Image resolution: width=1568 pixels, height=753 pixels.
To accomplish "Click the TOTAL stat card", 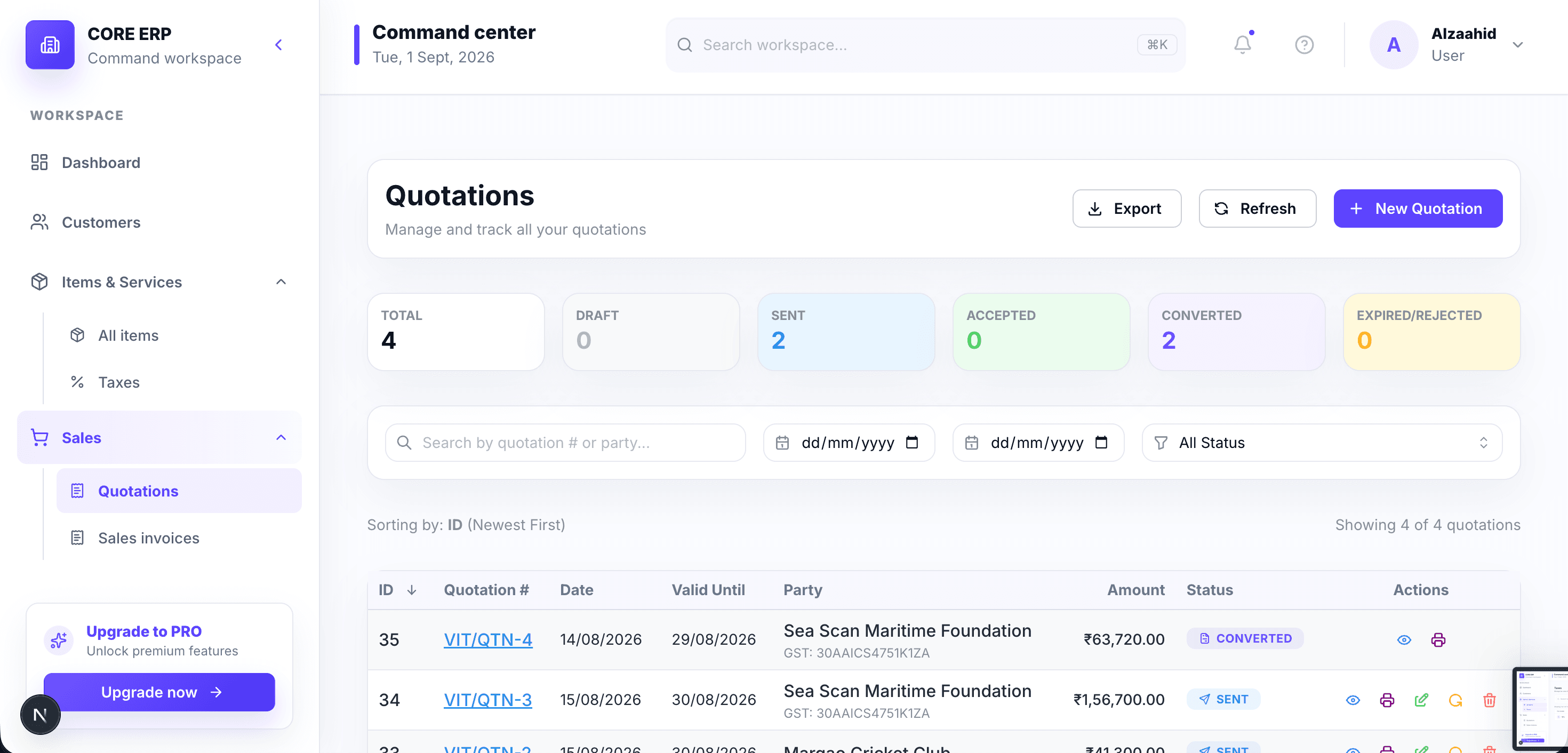I will click(x=456, y=332).
